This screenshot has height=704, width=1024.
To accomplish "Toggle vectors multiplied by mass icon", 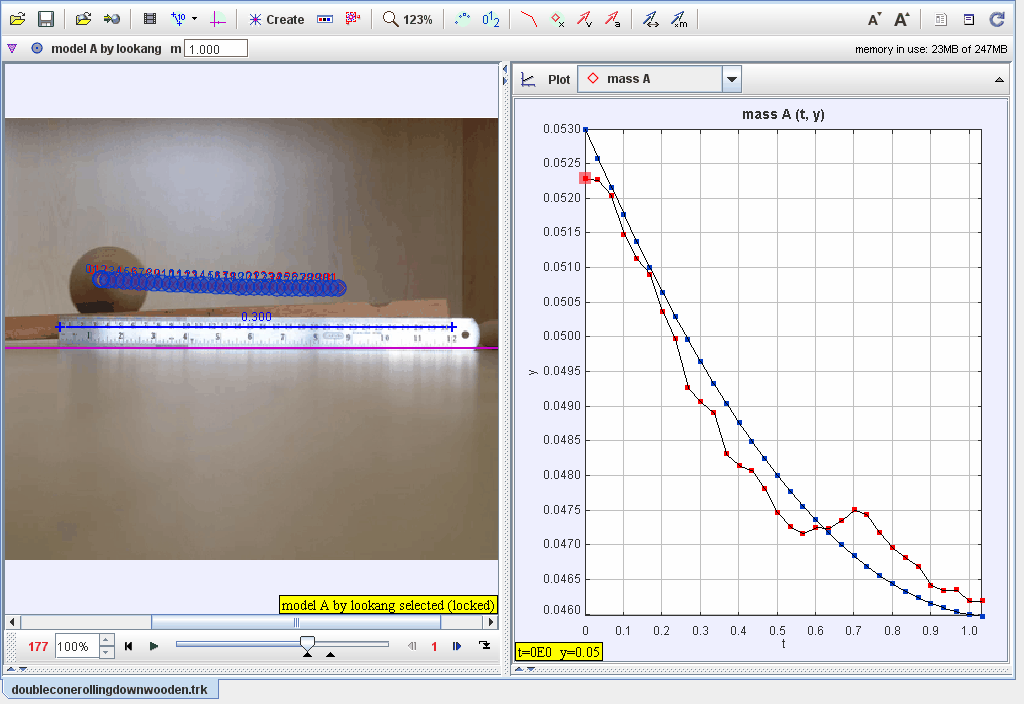I will pyautogui.click(x=679, y=19).
